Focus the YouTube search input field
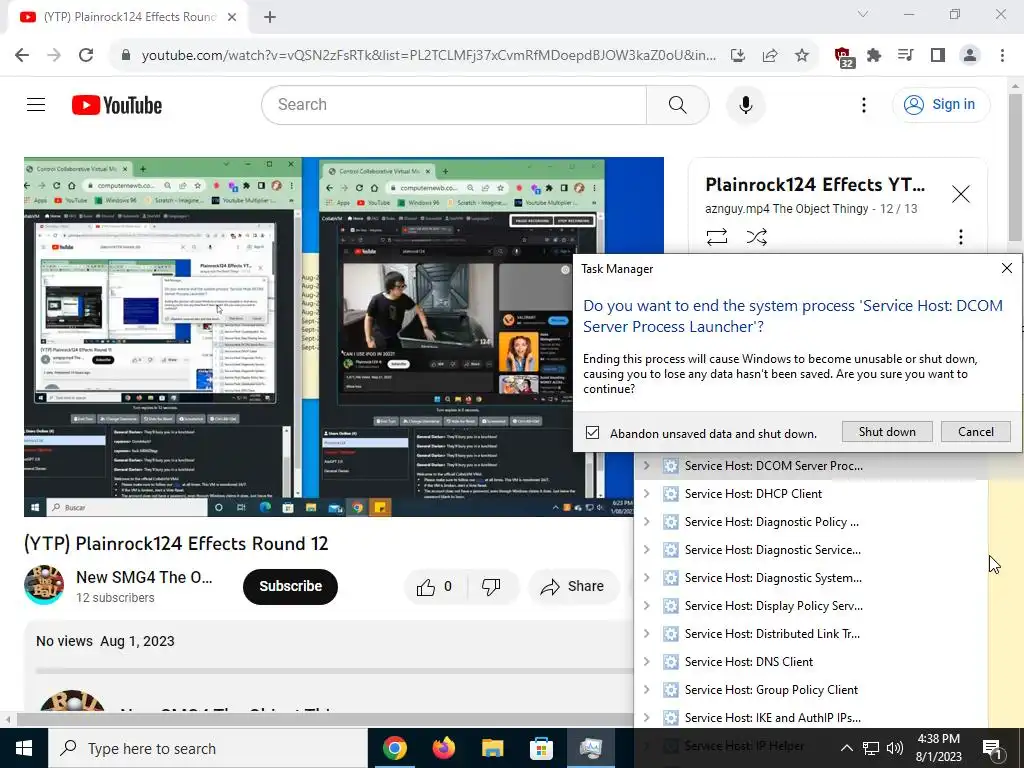This screenshot has height=768, width=1024. (454, 104)
